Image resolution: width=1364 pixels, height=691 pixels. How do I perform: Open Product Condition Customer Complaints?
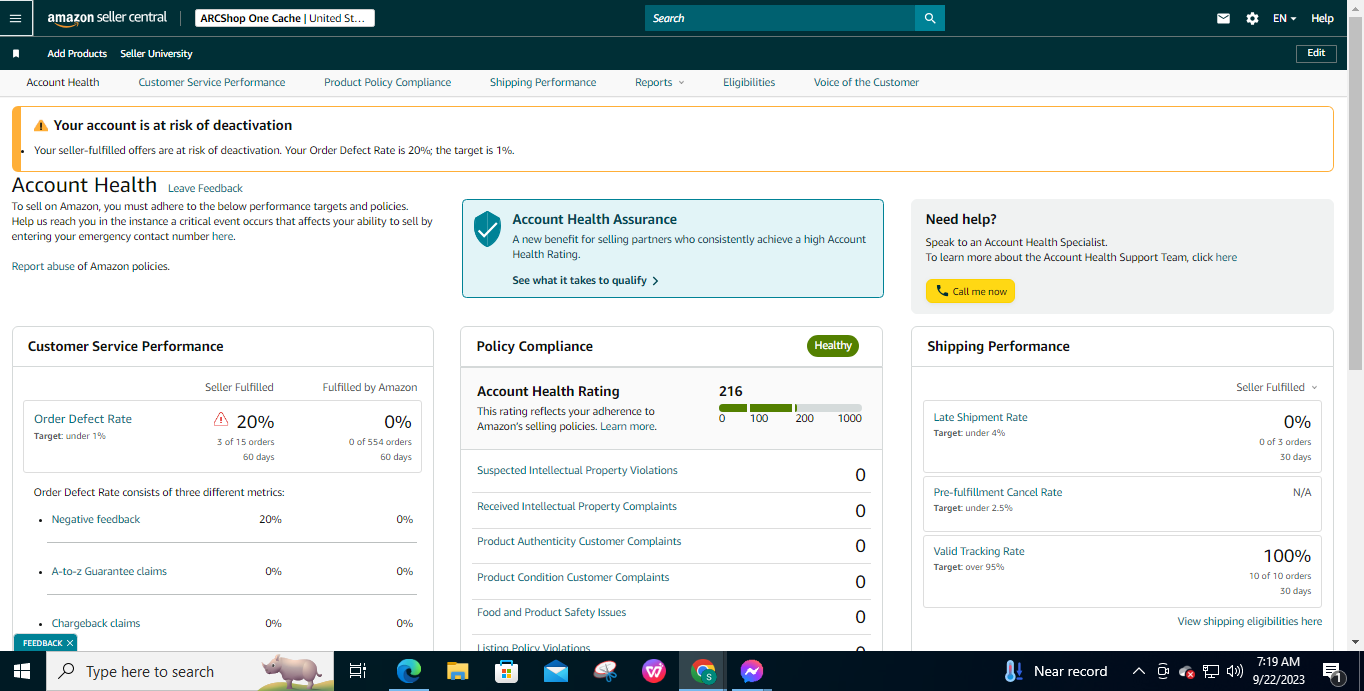pyautogui.click(x=573, y=577)
